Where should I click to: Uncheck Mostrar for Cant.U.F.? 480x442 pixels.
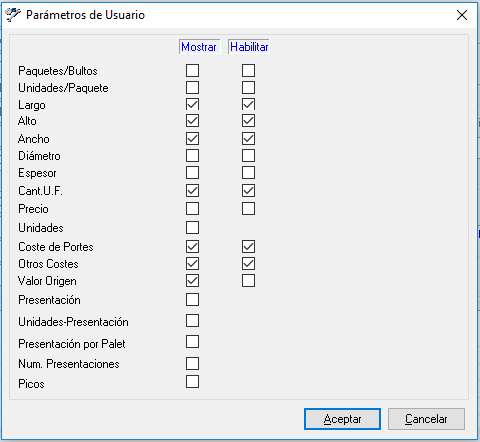click(x=193, y=191)
